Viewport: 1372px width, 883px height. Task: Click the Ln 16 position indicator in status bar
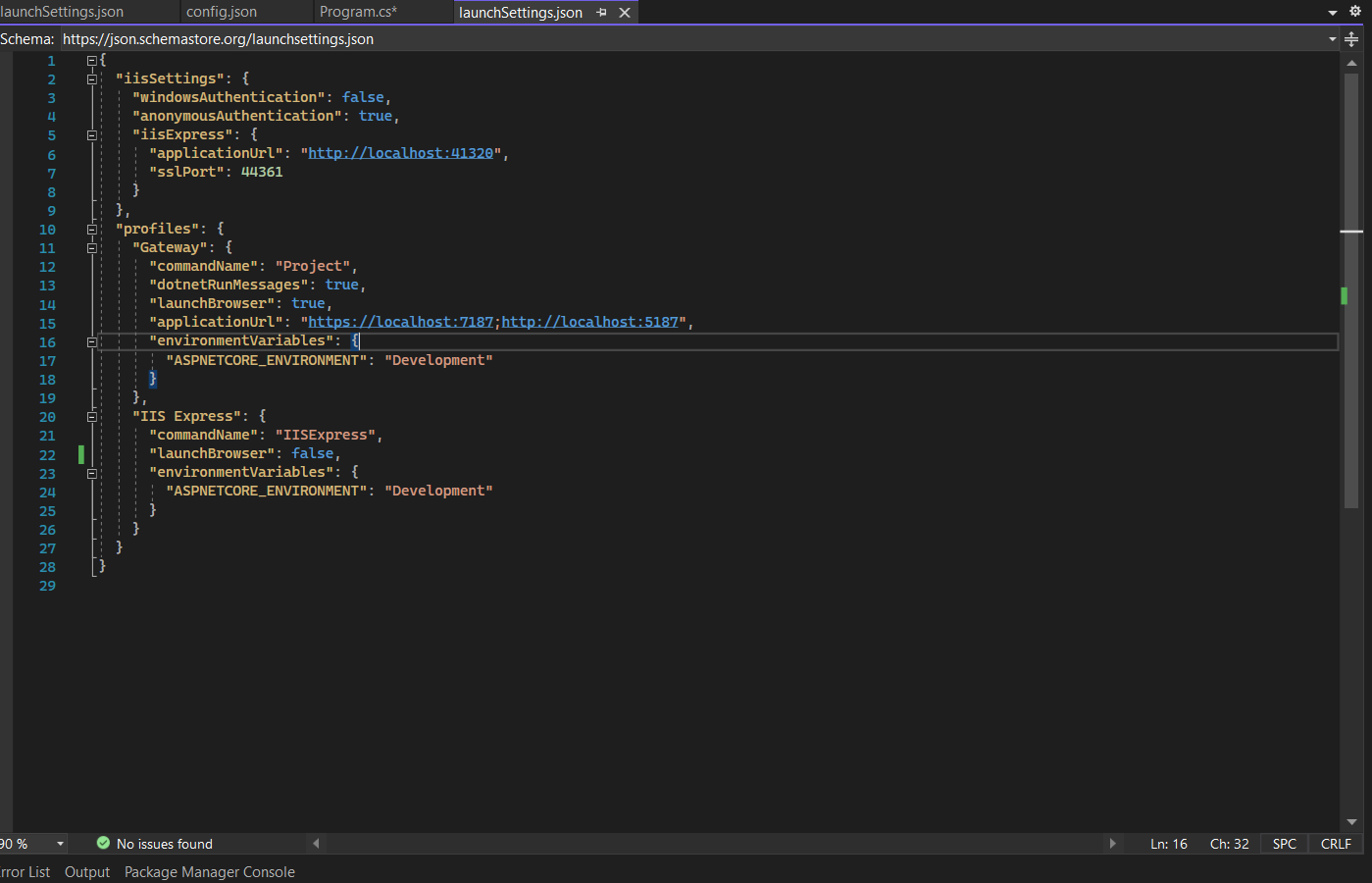[1169, 843]
